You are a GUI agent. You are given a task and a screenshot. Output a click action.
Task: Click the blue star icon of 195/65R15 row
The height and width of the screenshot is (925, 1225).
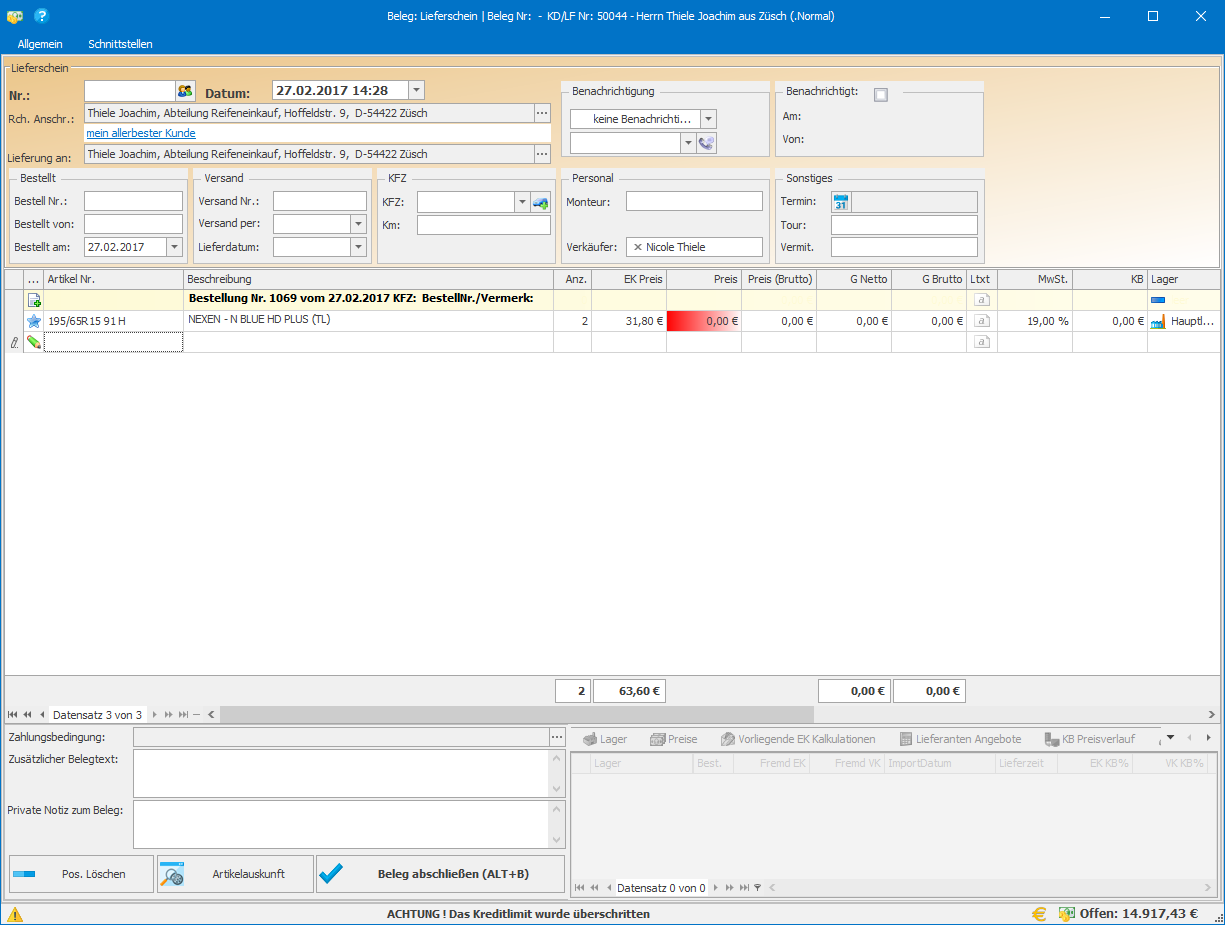click(x=34, y=321)
